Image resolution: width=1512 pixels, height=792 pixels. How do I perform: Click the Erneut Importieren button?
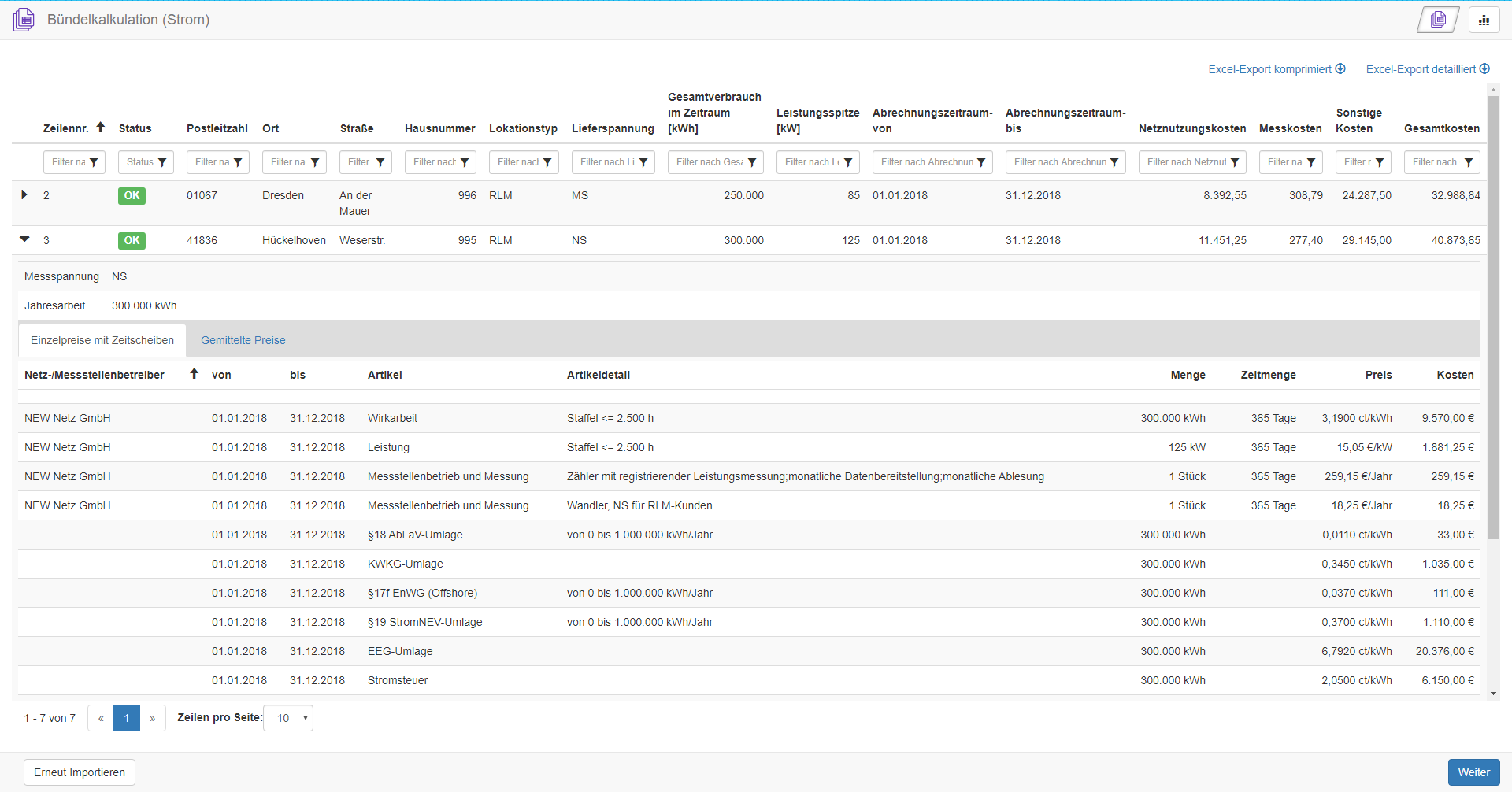(80, 772)
